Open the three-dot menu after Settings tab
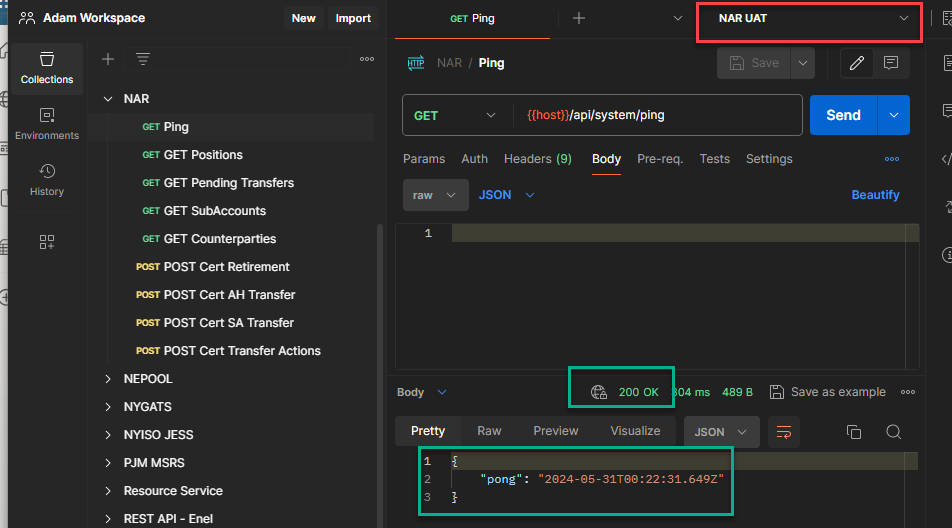 [x=891, y=159]
